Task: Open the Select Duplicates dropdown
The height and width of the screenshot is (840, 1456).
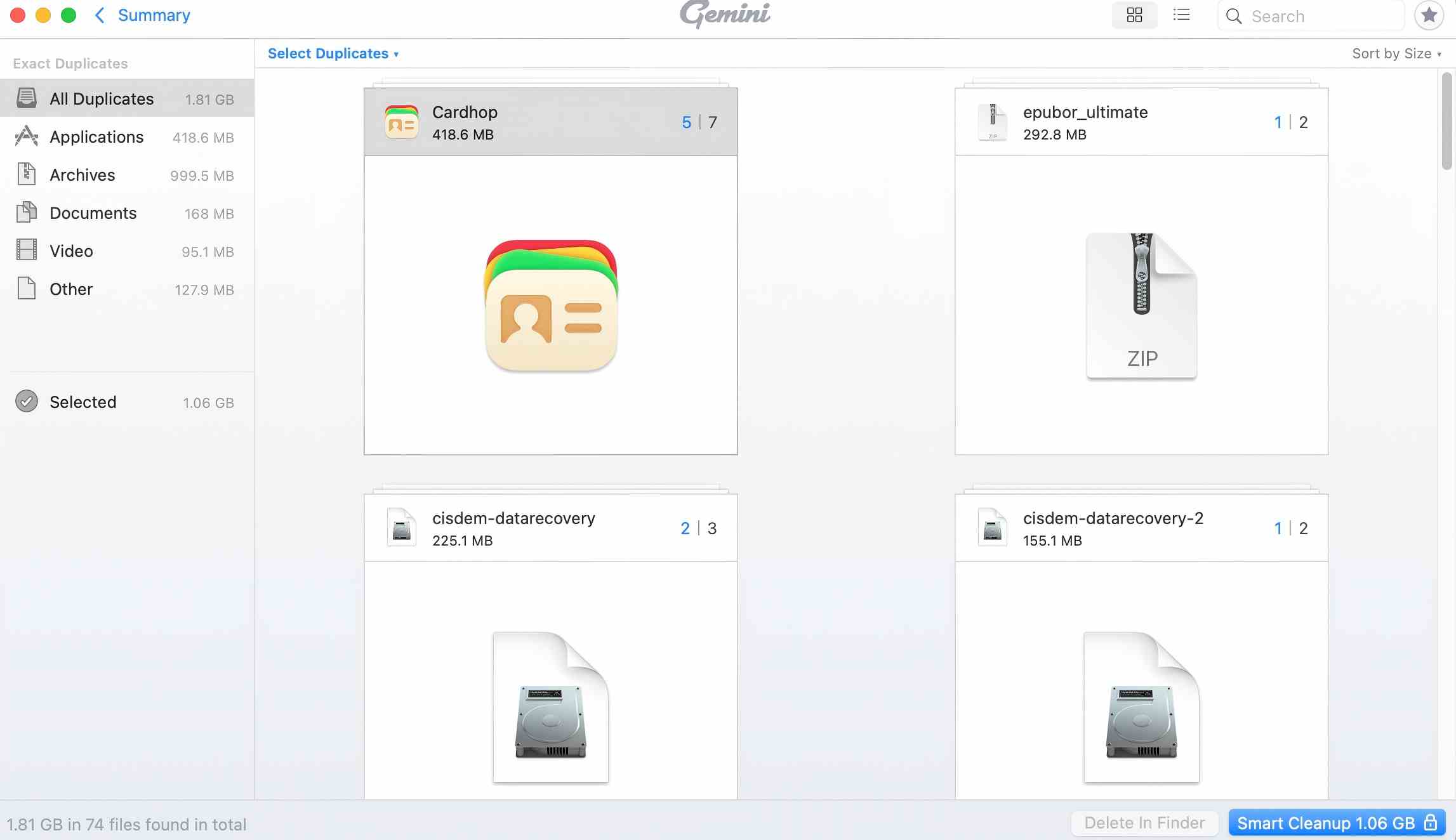Action: 333,53
